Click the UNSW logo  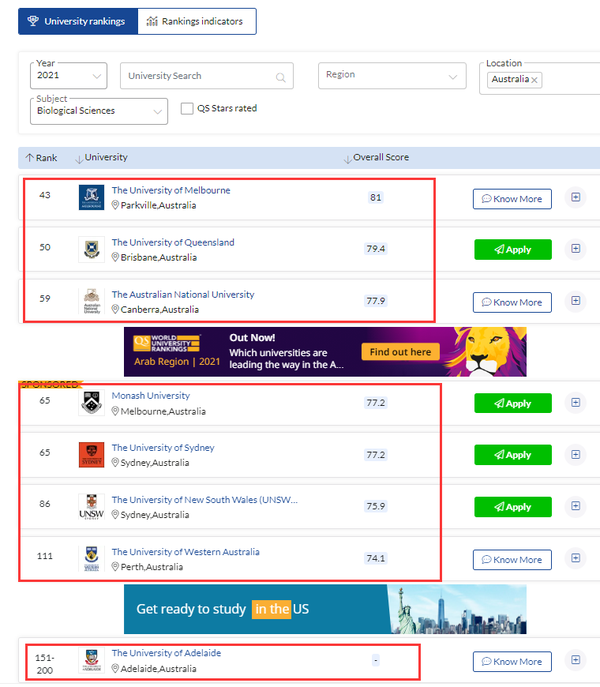(92, 507)
